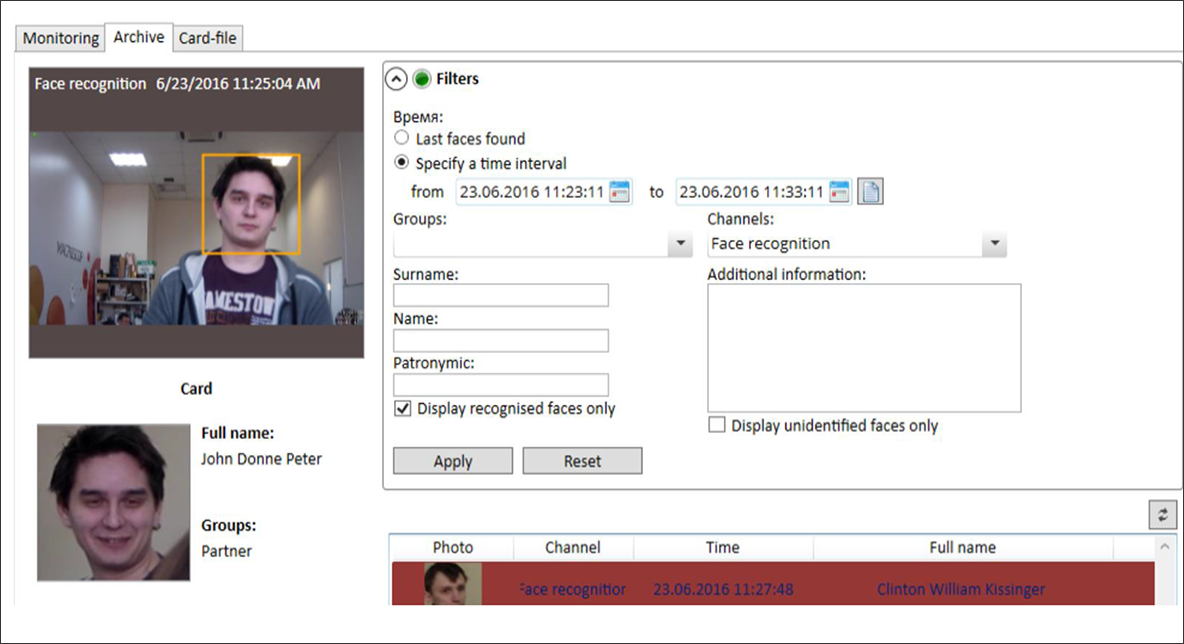This screenshot has height=644, width=1184.
Task: Click the John Donne Peter card photo
Action: pyautogui.click(x=113, y=502)
